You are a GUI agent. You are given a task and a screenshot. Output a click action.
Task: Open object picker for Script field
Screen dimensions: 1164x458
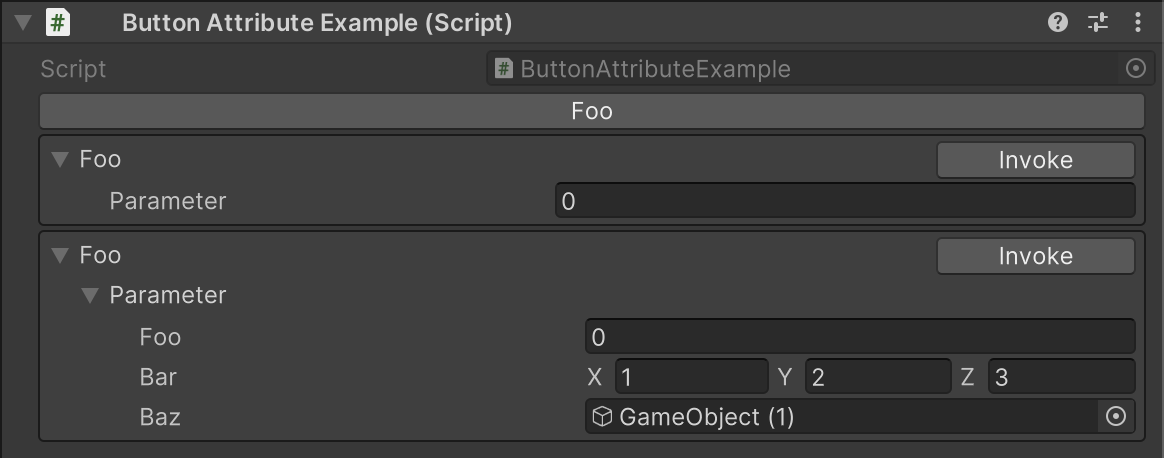pyautogui.click(x=1136, y=68)
